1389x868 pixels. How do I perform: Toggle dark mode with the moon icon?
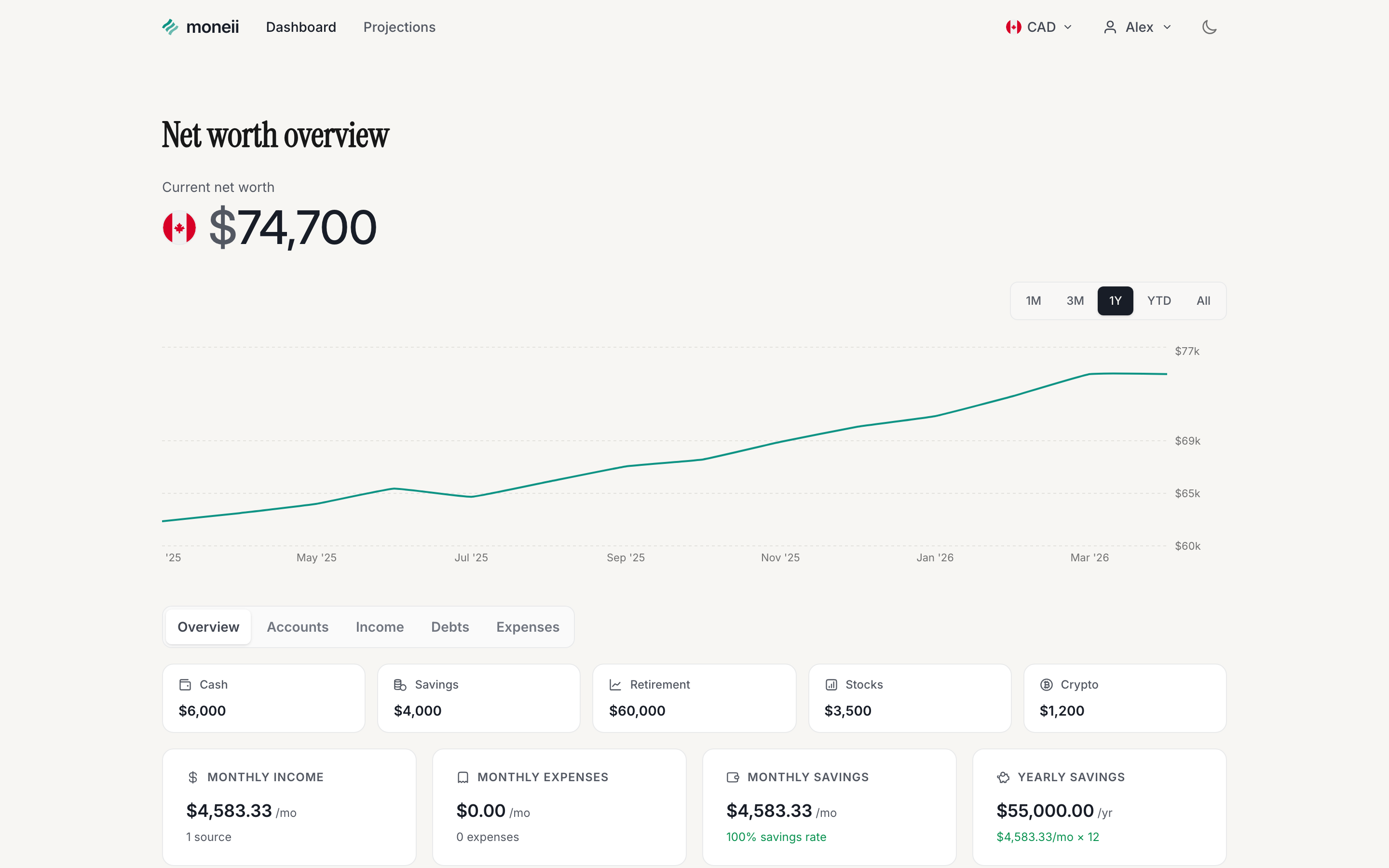click(1210, 27)
